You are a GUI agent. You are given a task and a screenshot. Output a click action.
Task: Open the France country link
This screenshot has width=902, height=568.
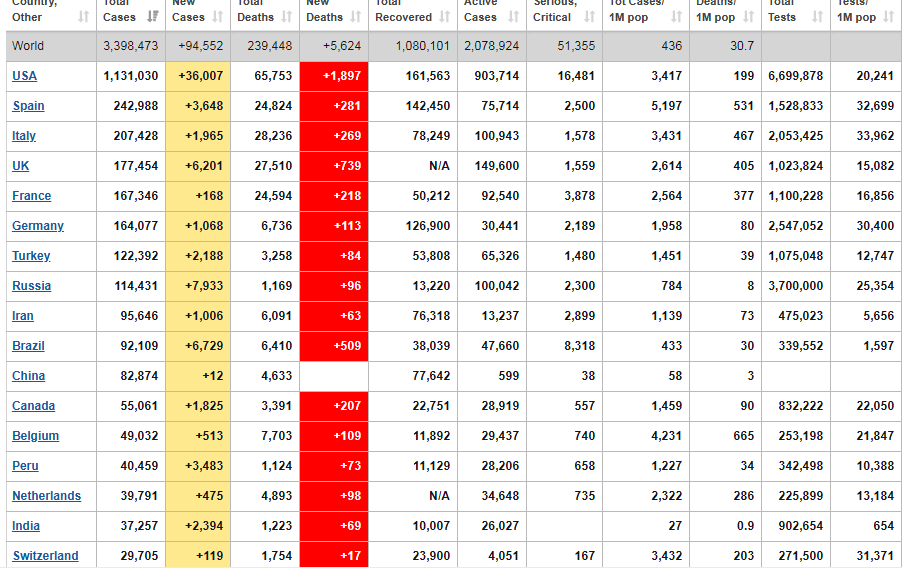(32, 196)
